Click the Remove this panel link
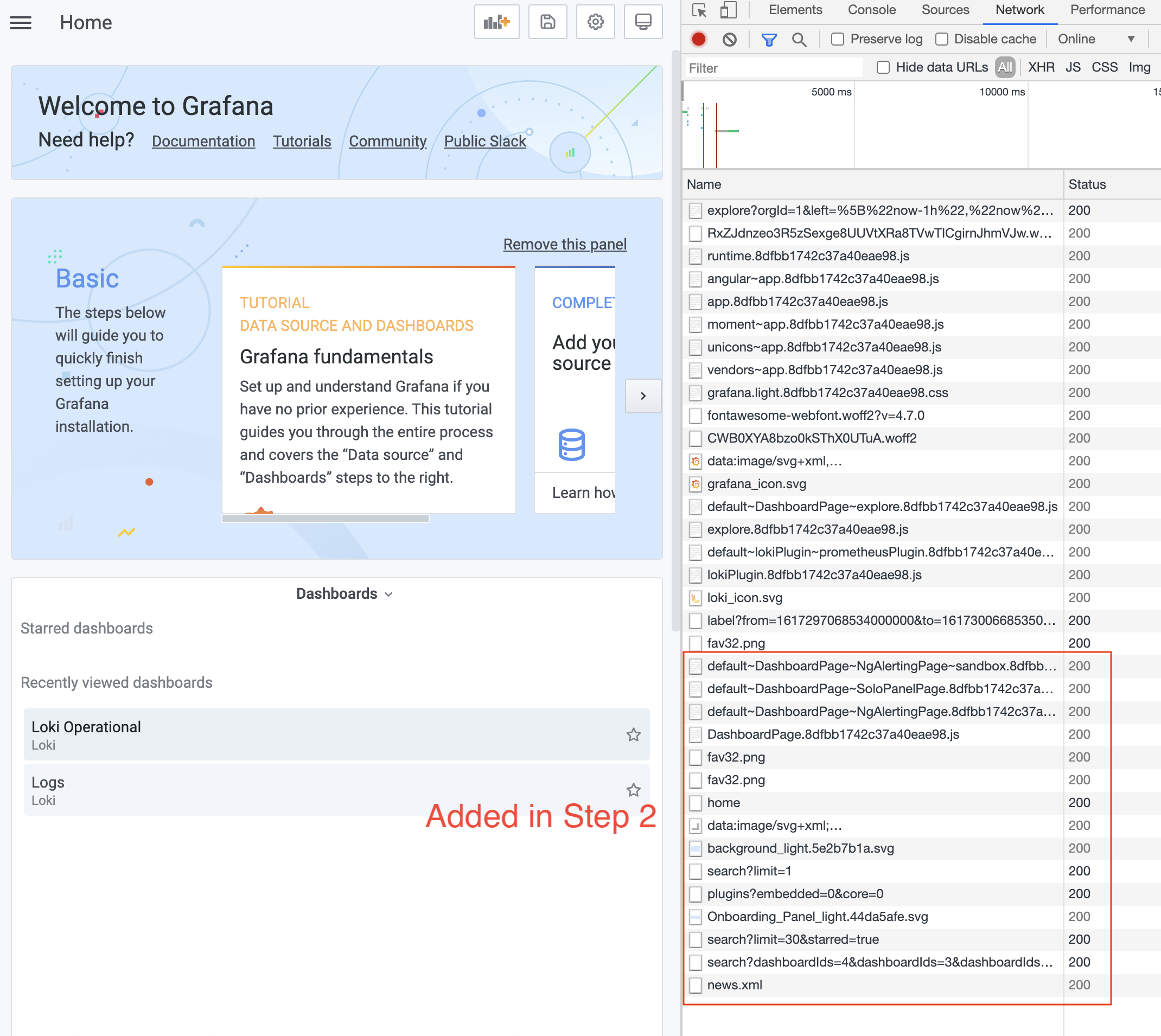 coord(565,244)
